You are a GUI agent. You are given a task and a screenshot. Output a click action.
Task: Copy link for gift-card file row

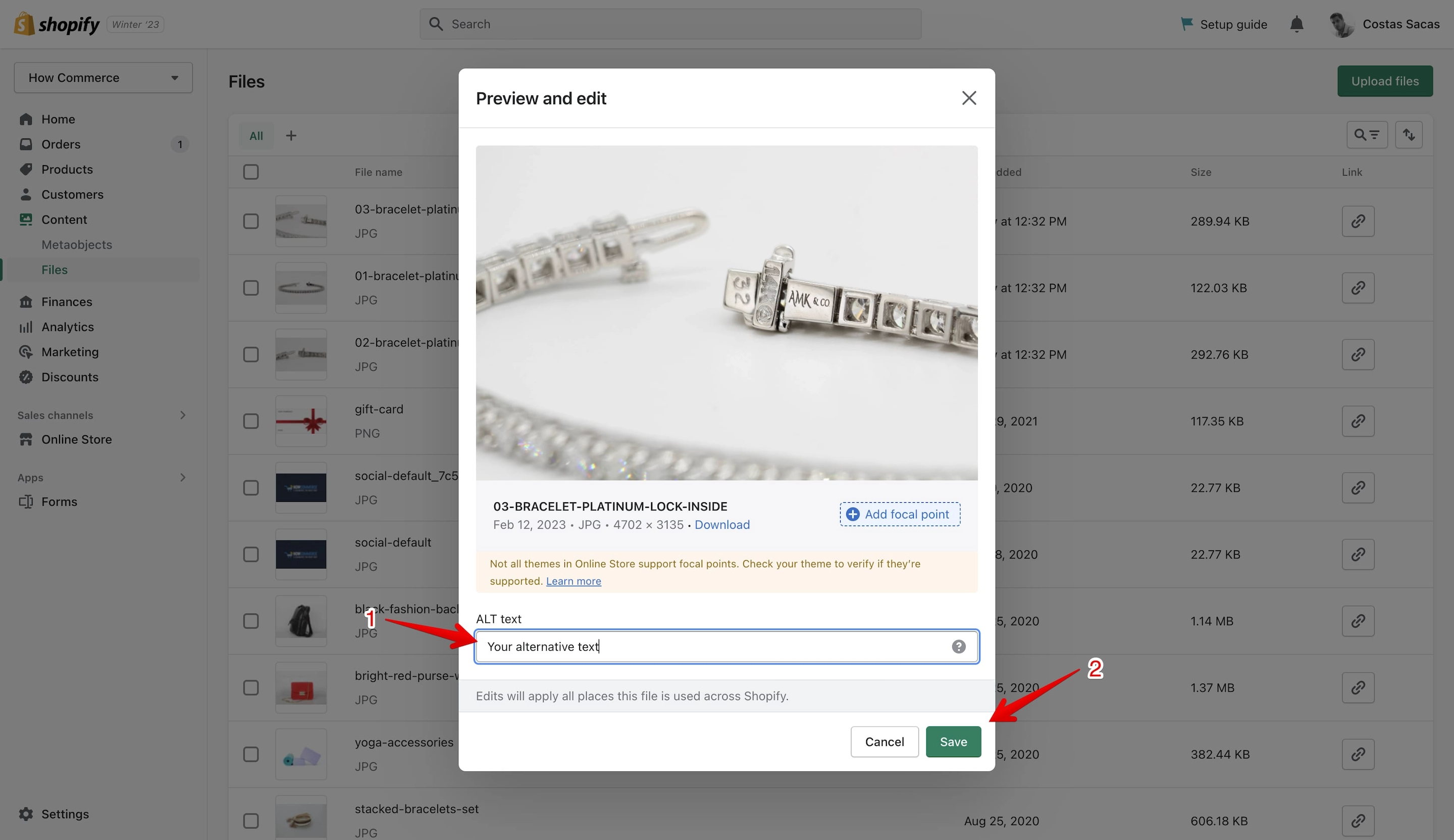point(1358,421)
